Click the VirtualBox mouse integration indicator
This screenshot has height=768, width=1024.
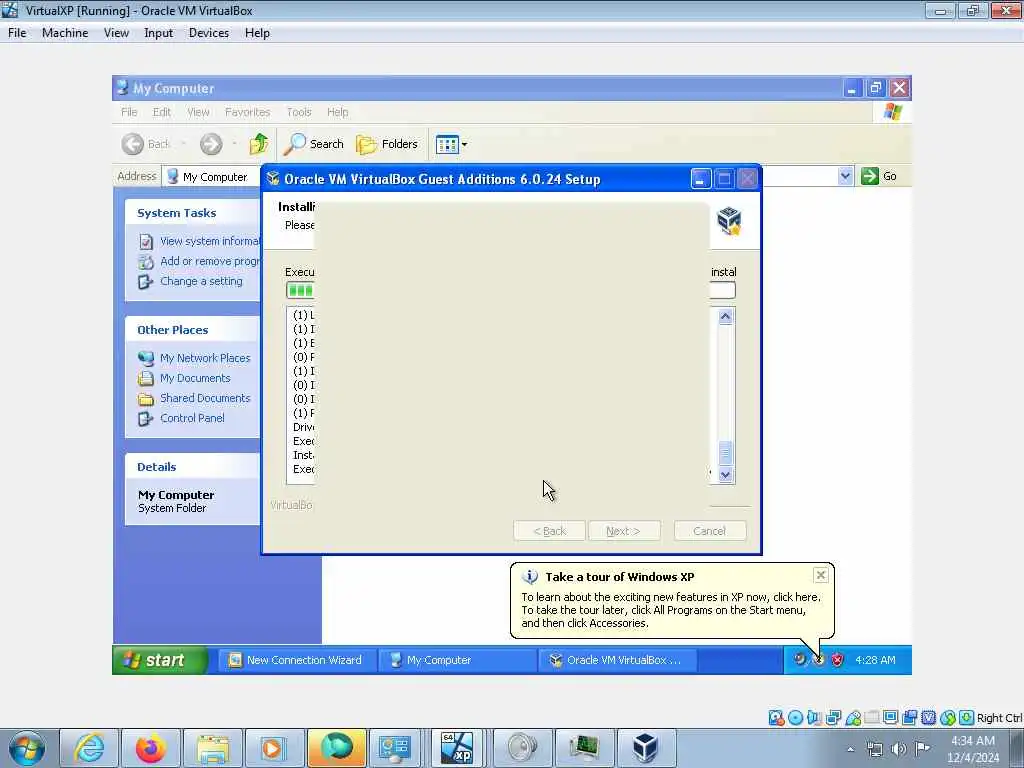click(948, 718)
